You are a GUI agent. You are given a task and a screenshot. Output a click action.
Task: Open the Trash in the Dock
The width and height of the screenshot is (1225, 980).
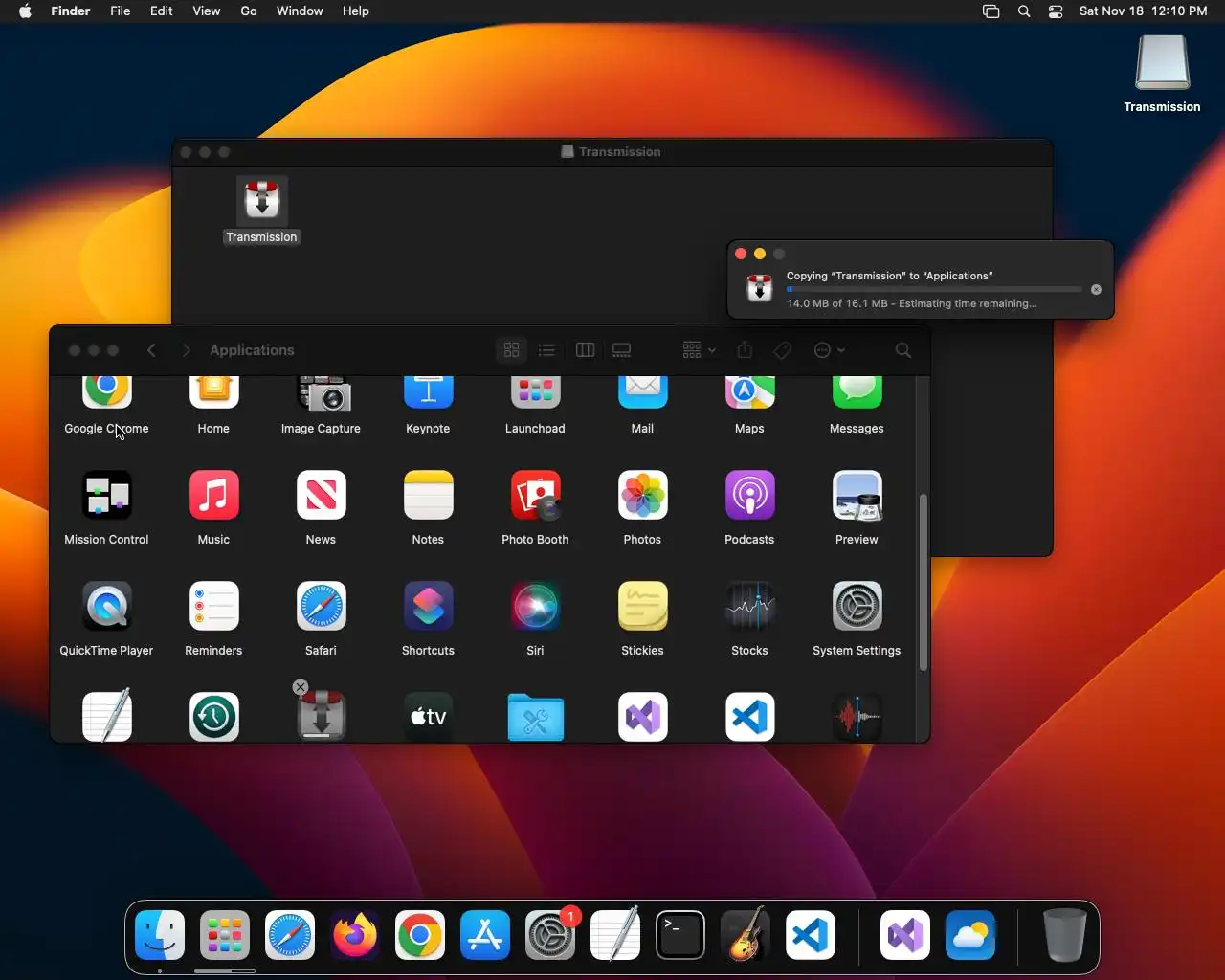(x=1064, y=935)
